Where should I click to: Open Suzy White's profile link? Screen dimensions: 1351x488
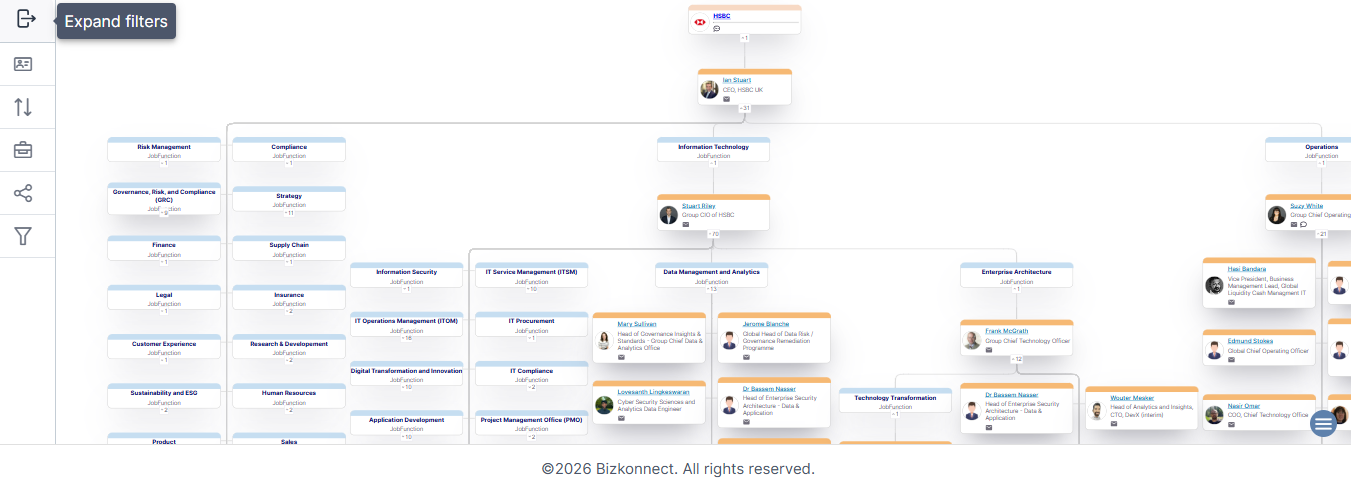tap(1306, 206)
